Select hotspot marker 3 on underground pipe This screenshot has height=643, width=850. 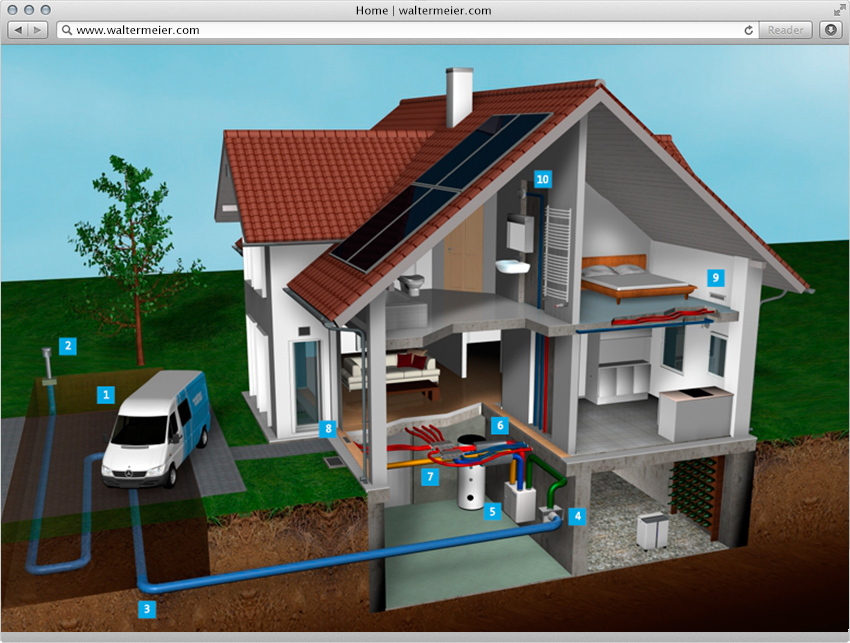click(x=146, y=609)
